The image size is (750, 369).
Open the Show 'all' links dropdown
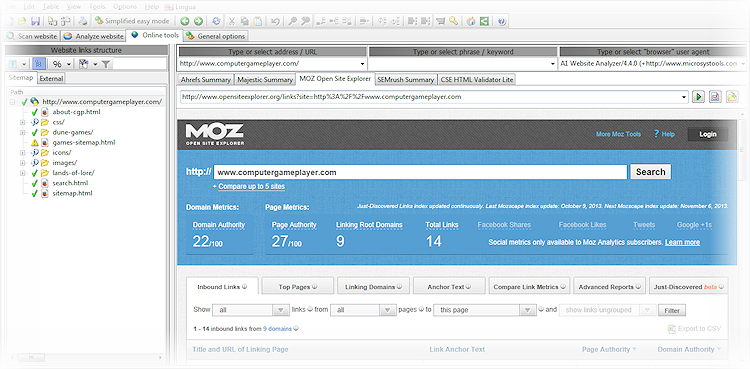pyautogui.click(x=251, y=310)
